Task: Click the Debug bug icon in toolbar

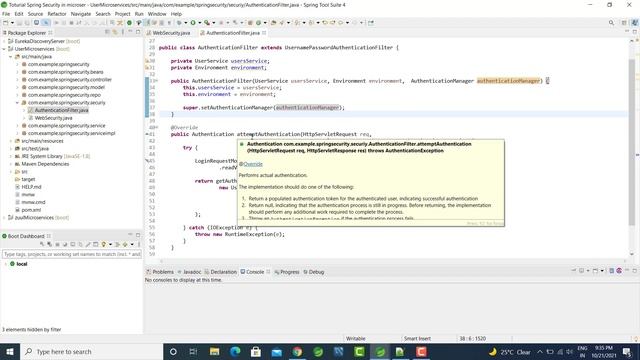Action: pos(179,23)
